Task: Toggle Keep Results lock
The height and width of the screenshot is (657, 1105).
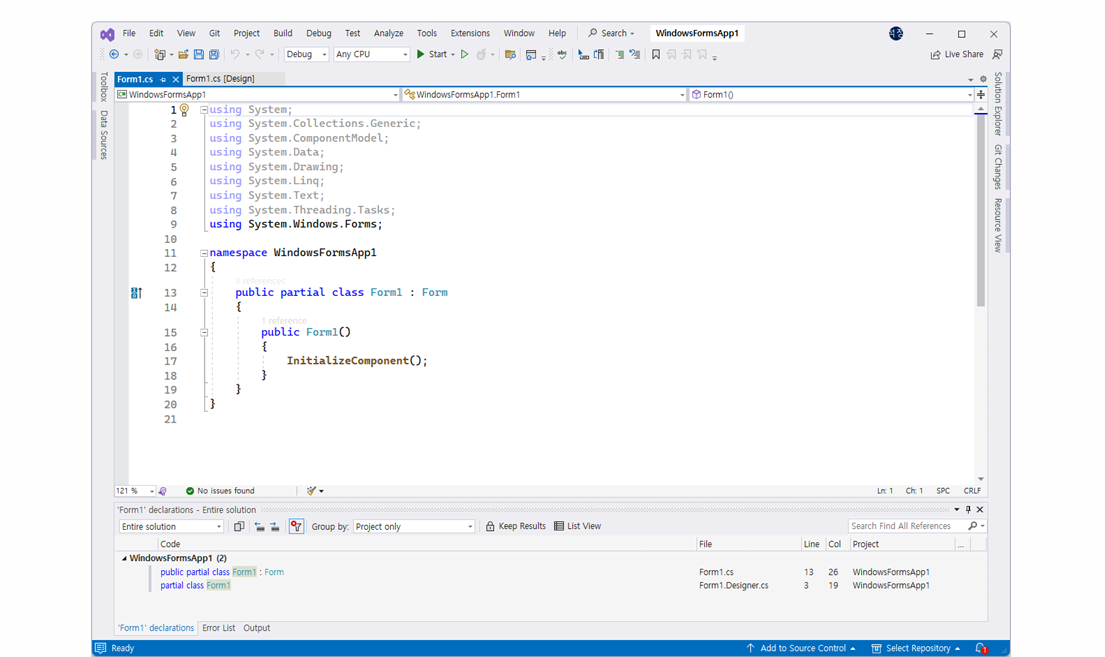Action: (x=515, y=526)
